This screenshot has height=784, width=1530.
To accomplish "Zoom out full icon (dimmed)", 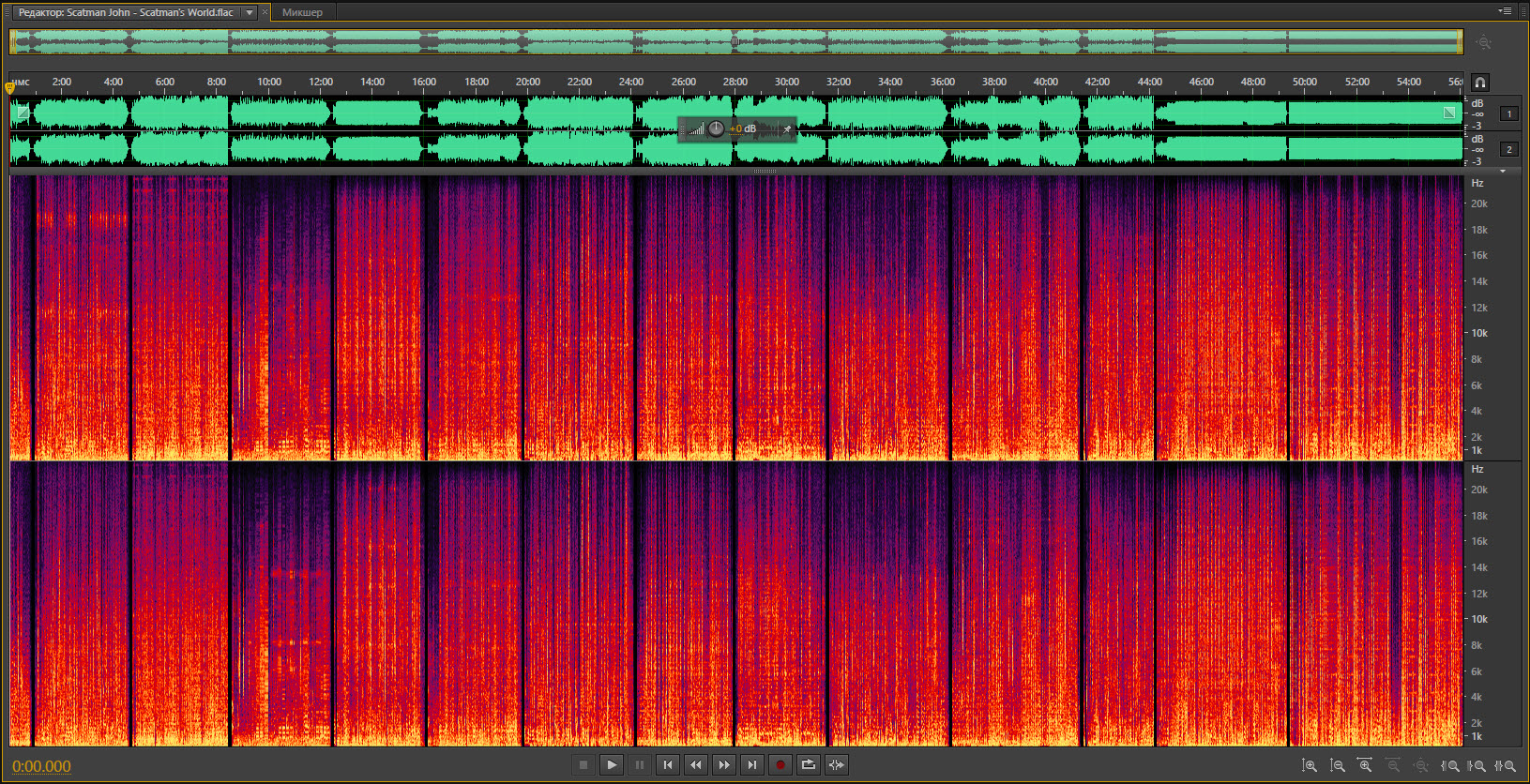I will point(1421,766).
